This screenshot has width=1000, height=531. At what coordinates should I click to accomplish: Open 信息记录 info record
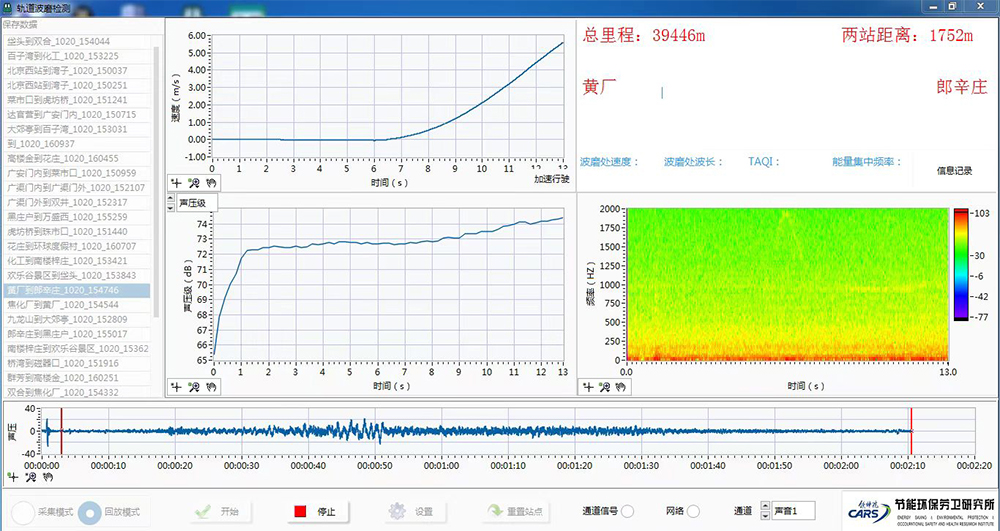pos(954,171)
